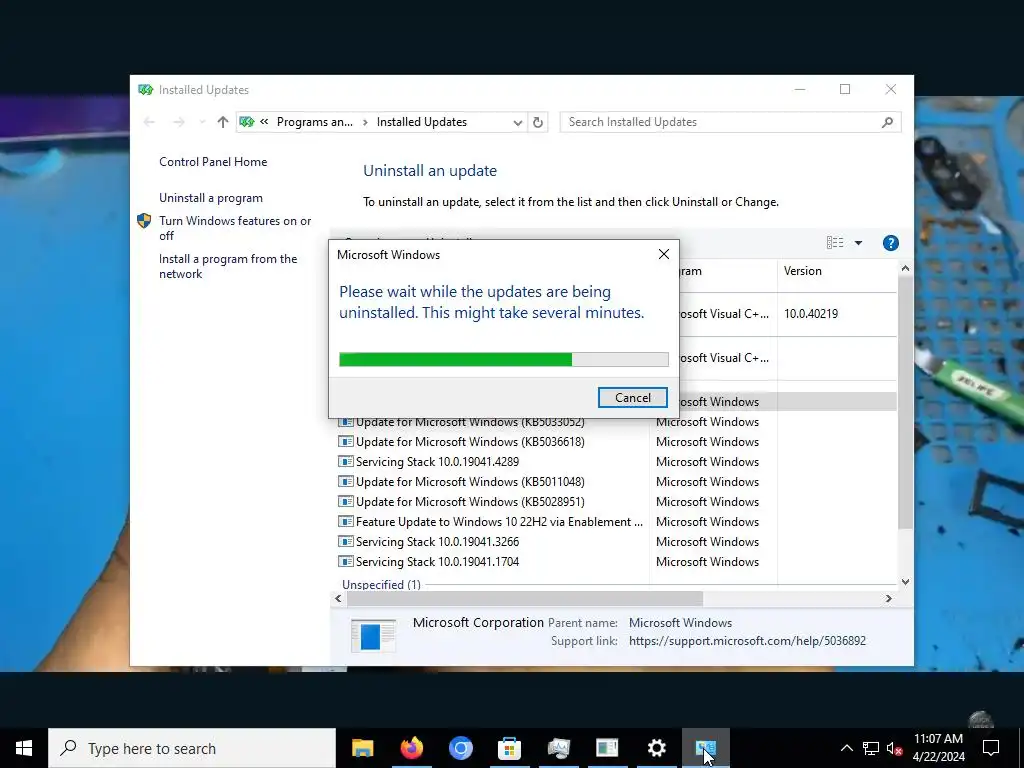Collapse the Unspecified (1) group
Viewport: 1024px width, 768px height.
coord(381,584)
